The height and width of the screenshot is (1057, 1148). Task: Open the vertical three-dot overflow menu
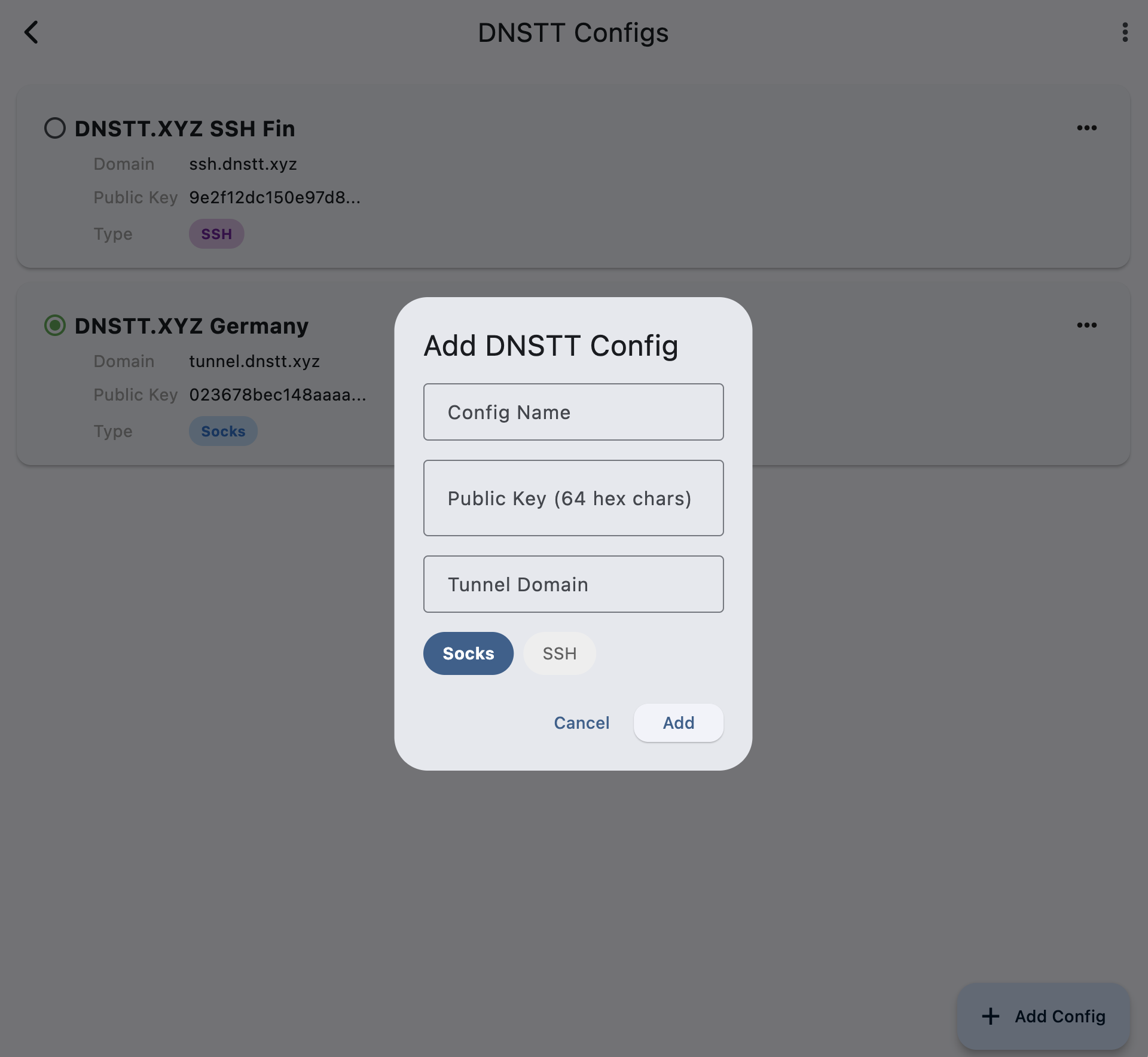pos(1125,32)
